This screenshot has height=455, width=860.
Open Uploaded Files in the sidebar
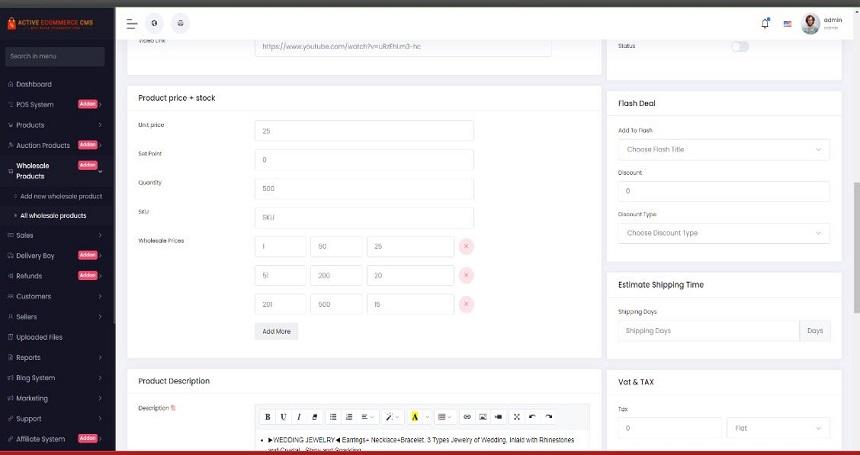pyautogui.click(x=39, y=337)
